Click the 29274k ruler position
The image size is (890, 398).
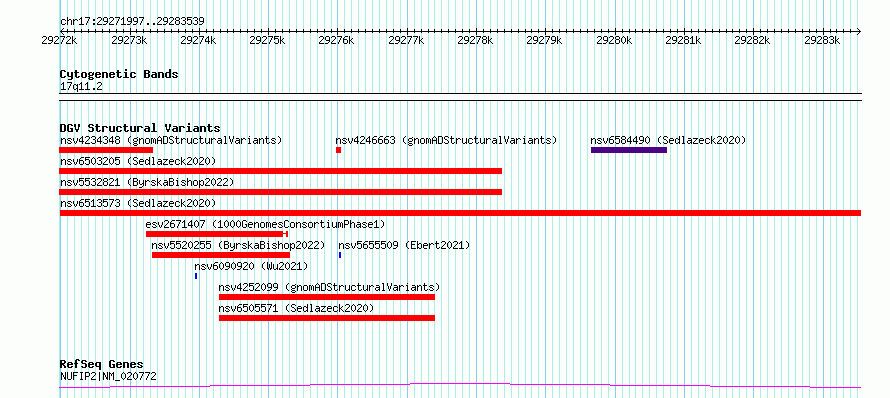click(199, 40)
